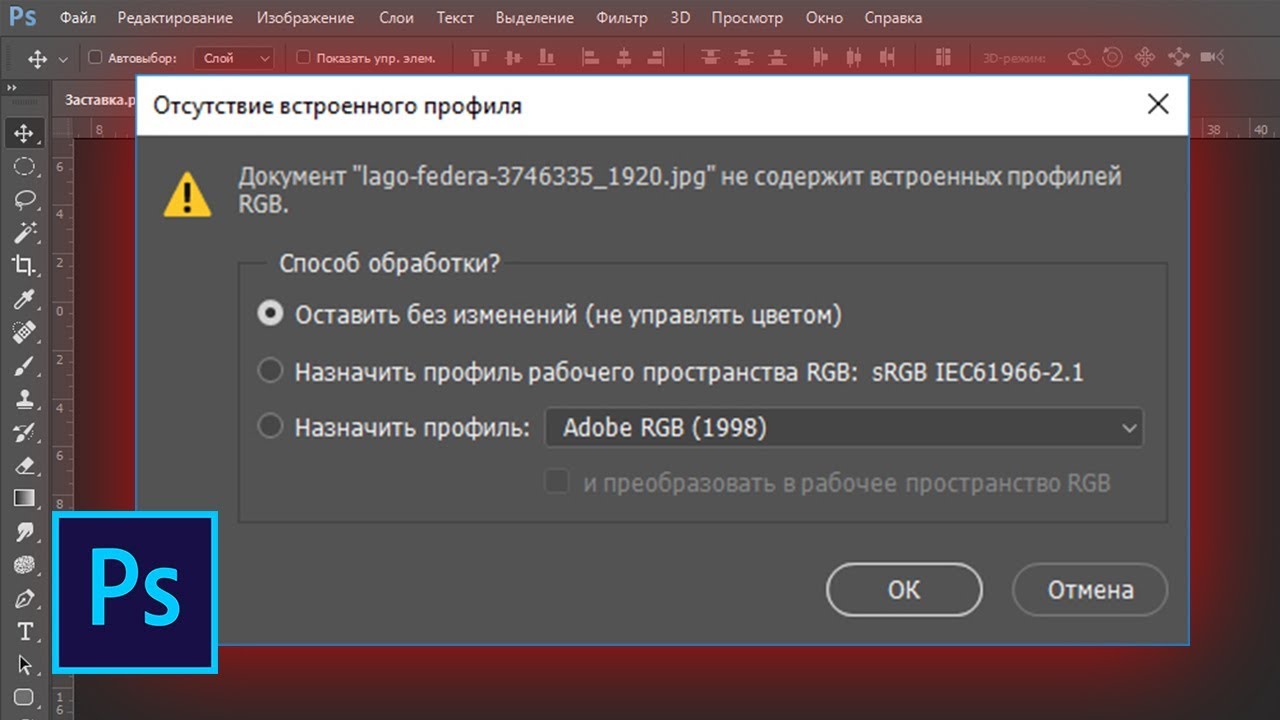
Task: Open the Слои menu
Action: (397, 18)
